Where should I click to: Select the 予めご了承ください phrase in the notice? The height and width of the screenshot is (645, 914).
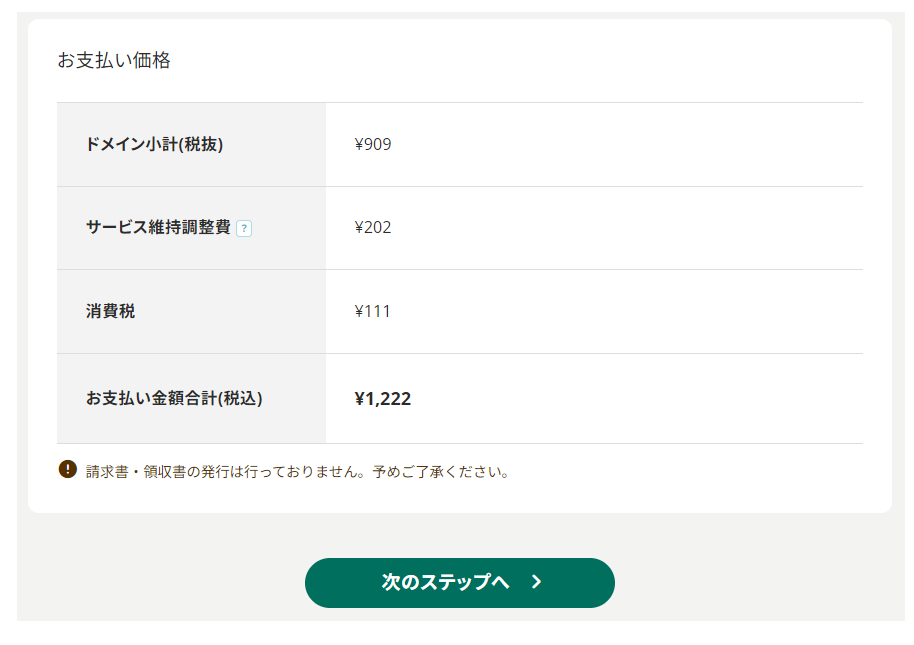click(x=437, y=471)
